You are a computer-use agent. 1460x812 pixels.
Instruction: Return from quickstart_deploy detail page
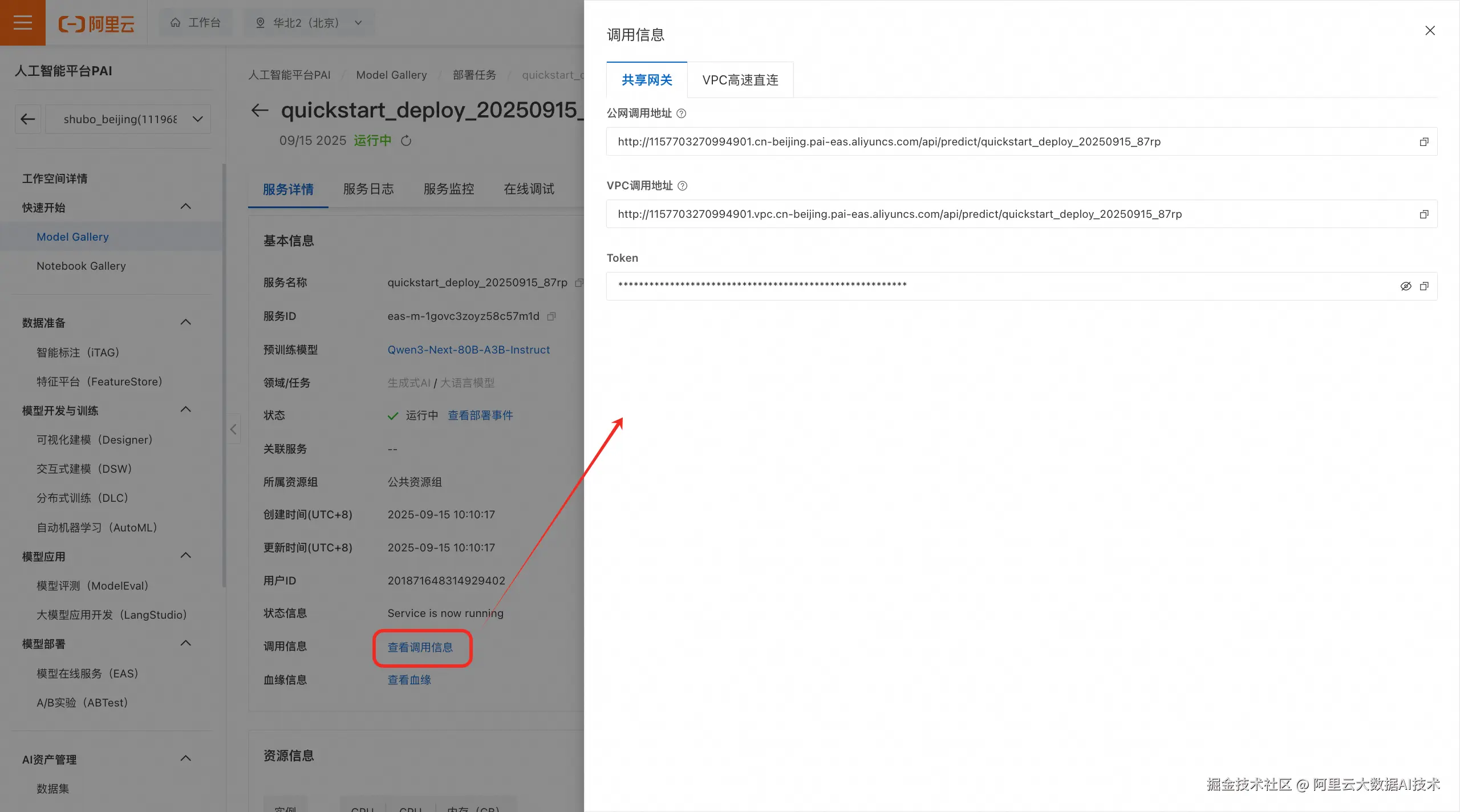260,110
